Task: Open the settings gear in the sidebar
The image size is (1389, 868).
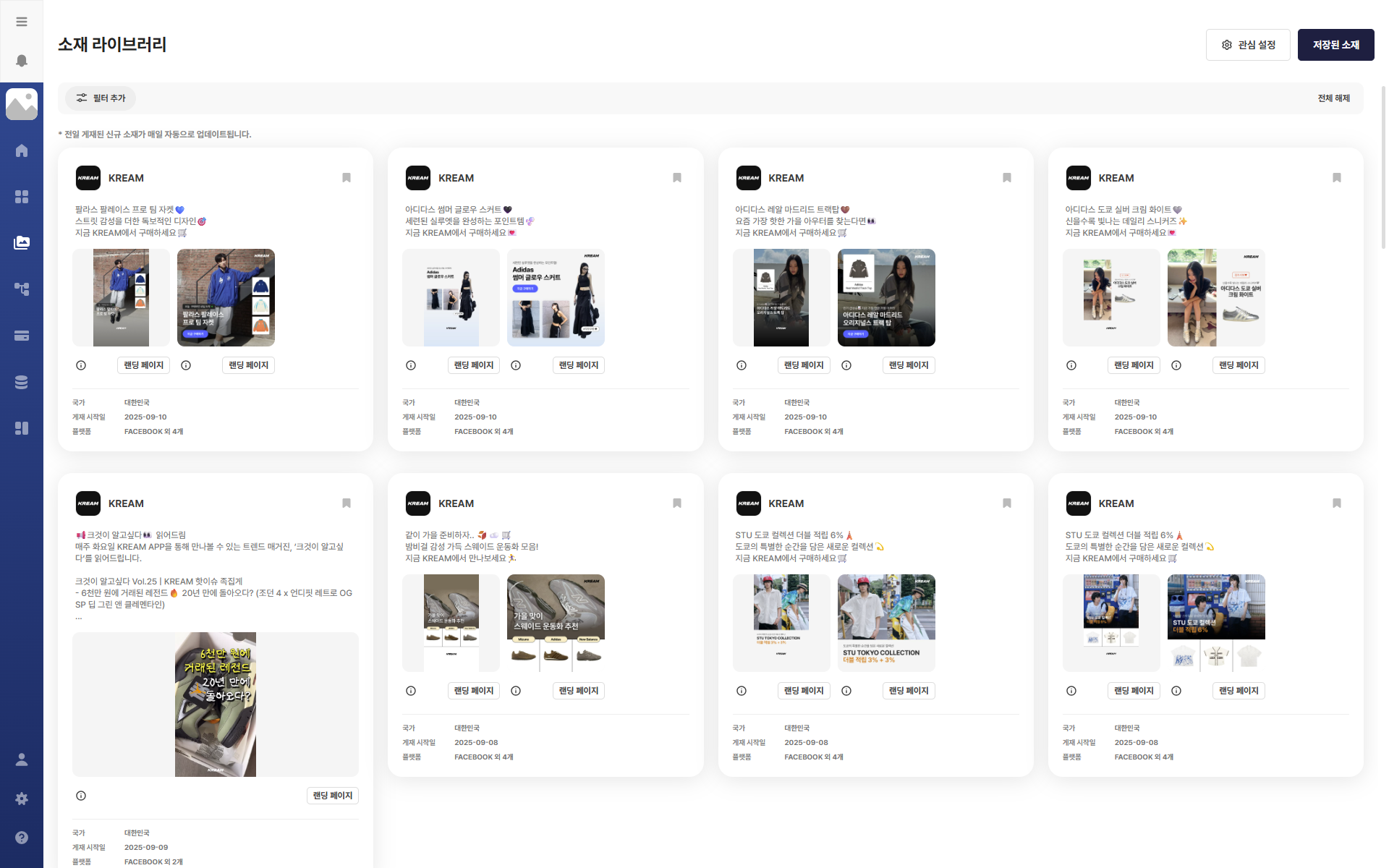Action: click(x=22, y=799)
